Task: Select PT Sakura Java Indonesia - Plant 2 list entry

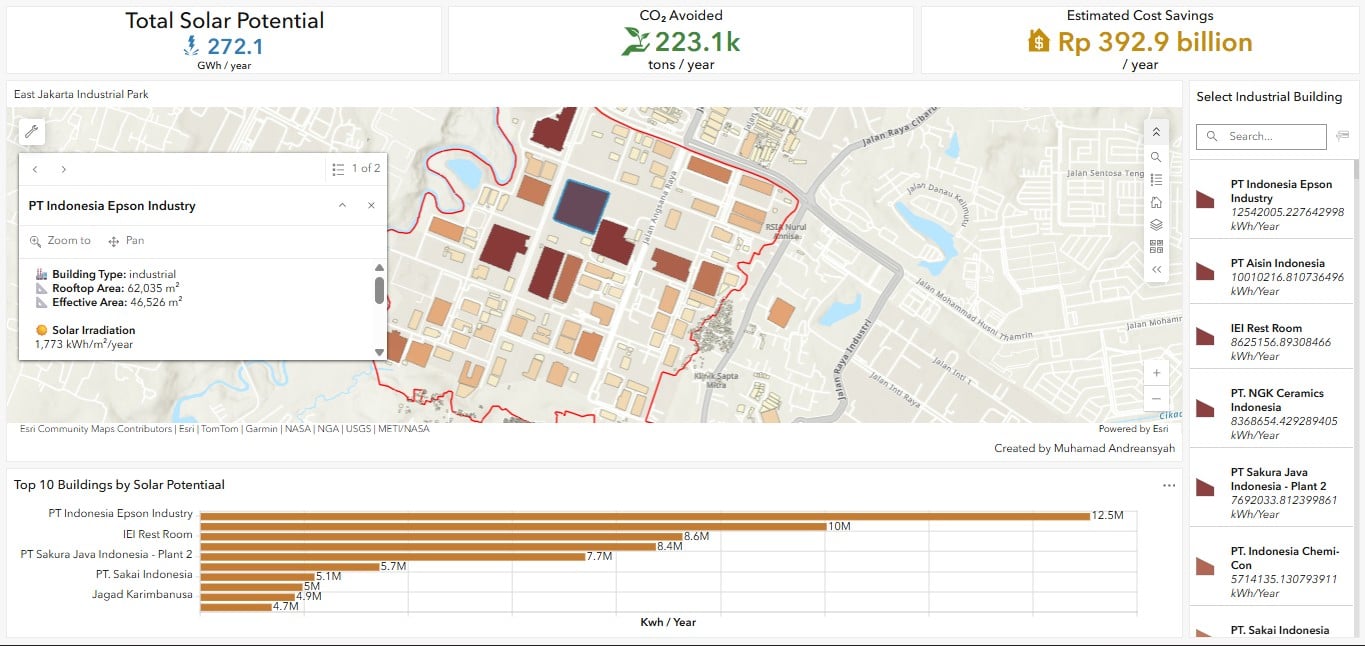Action: [1272, 487]
